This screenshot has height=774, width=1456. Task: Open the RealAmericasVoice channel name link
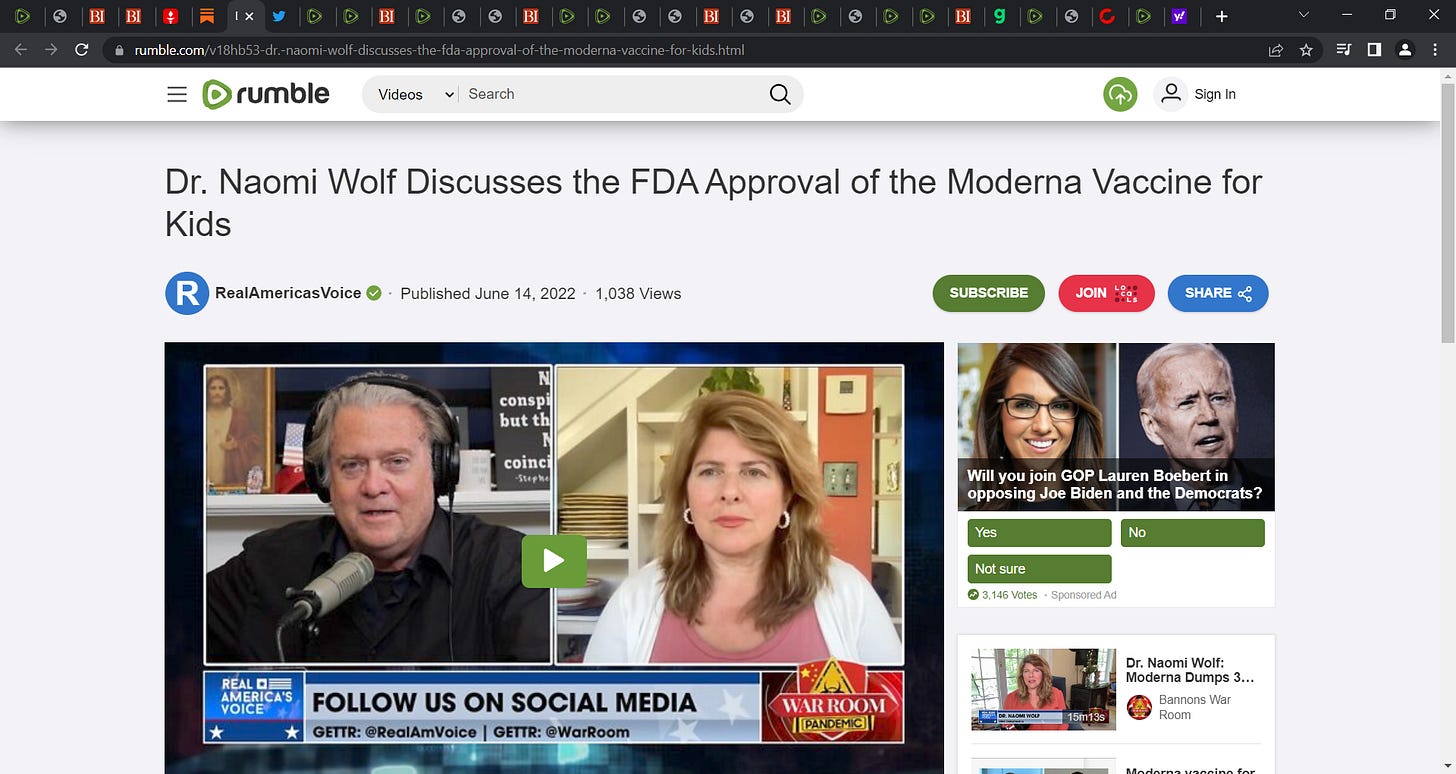288,293
